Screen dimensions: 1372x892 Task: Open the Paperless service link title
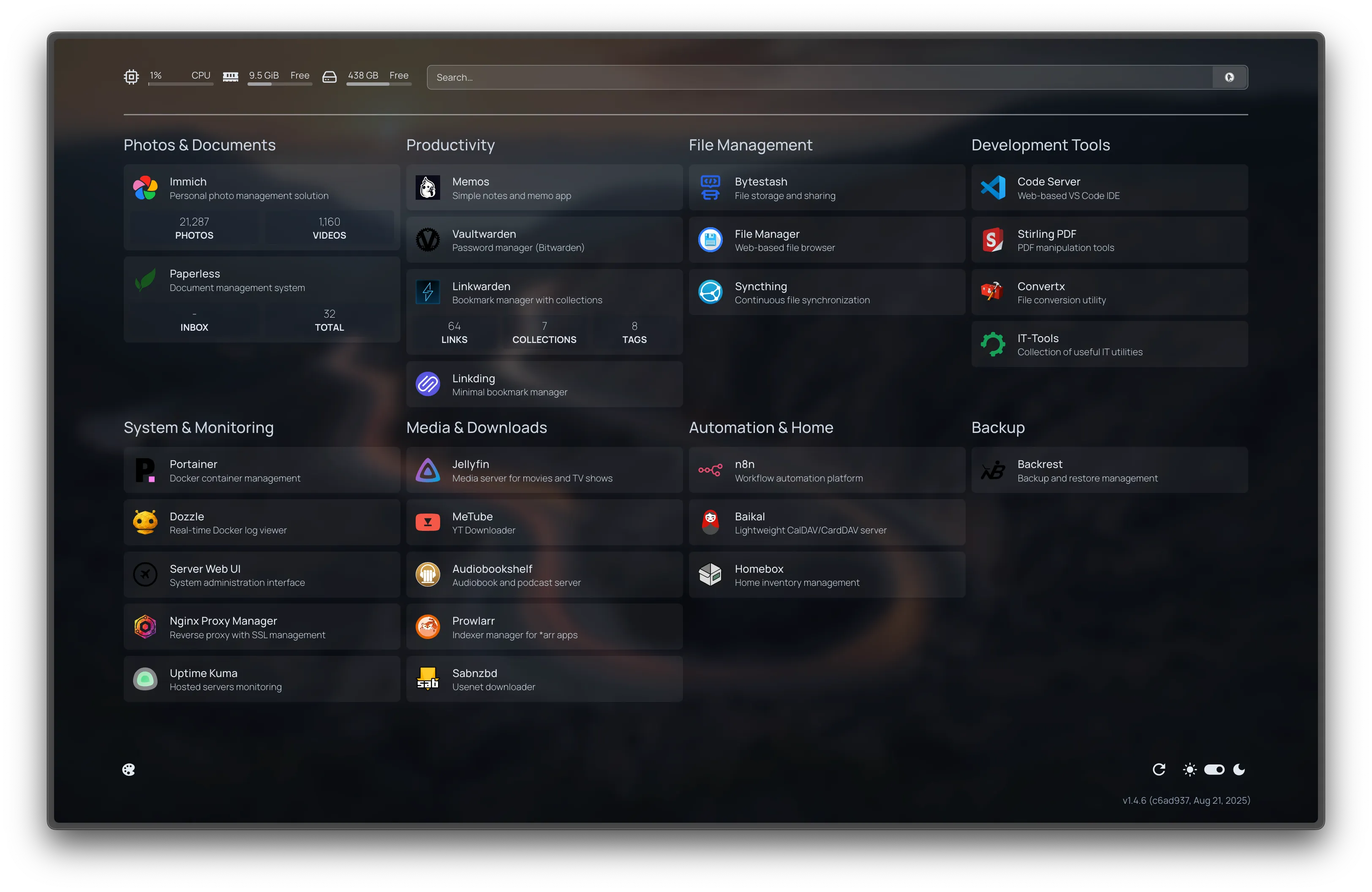pyautogui.click(x=195, y=274)
